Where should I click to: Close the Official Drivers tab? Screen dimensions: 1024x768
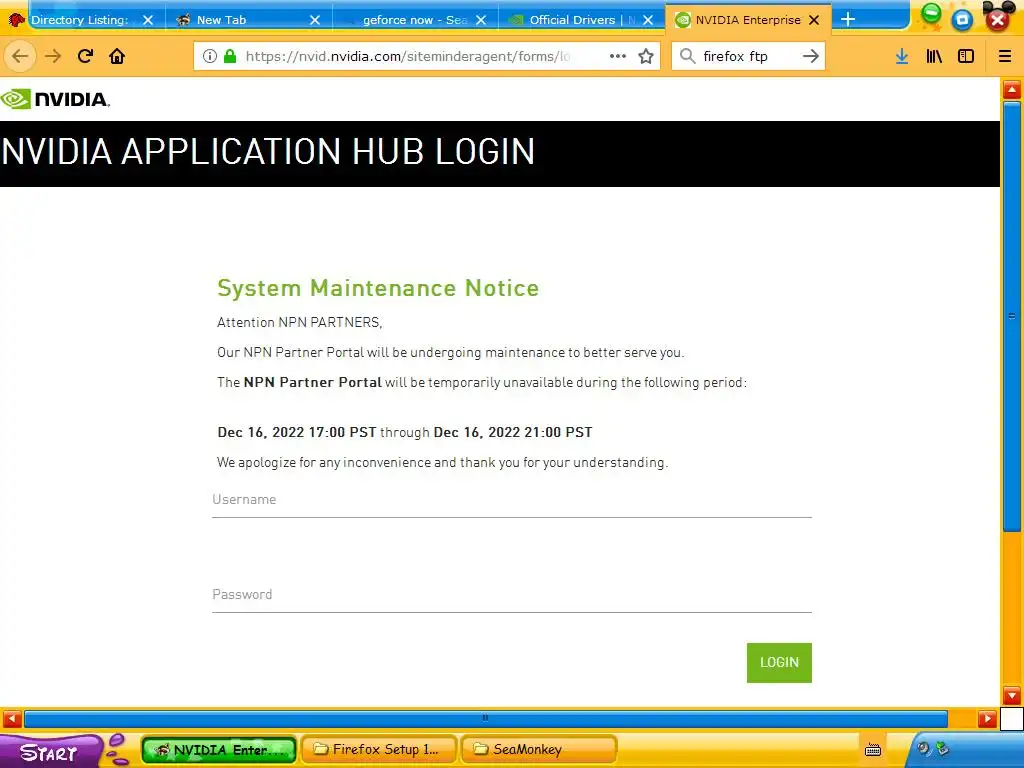pyautogui.click(x=648, y=20)
